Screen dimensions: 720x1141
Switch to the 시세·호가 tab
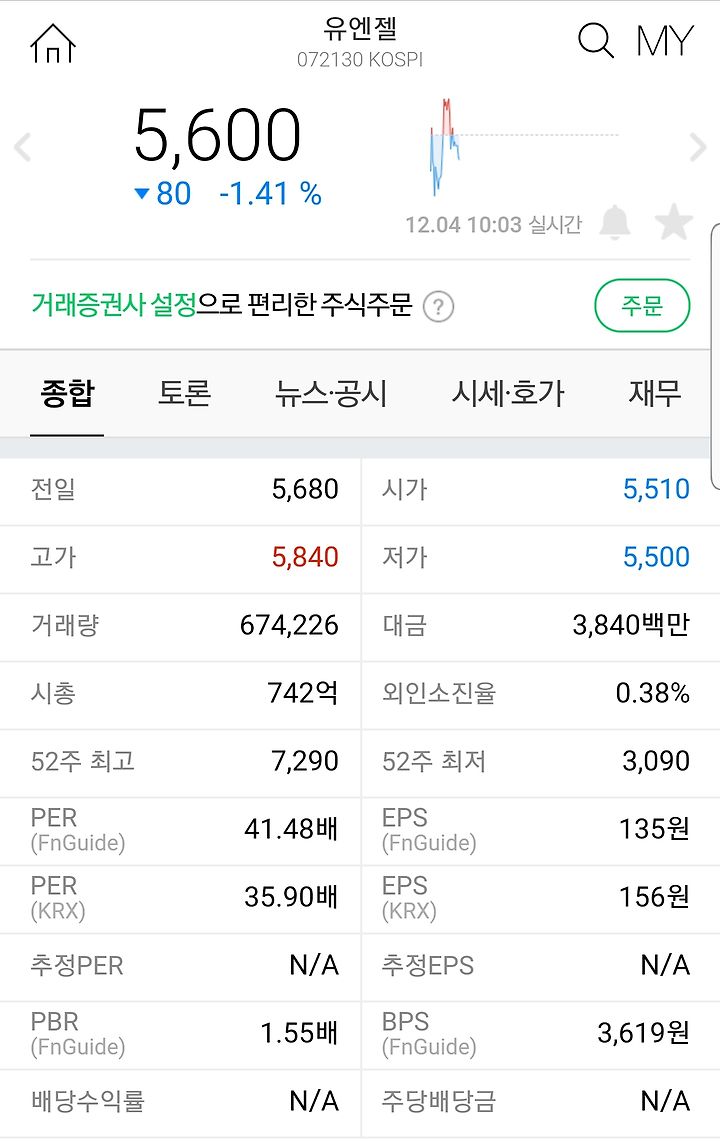click(x=507, y=394)
